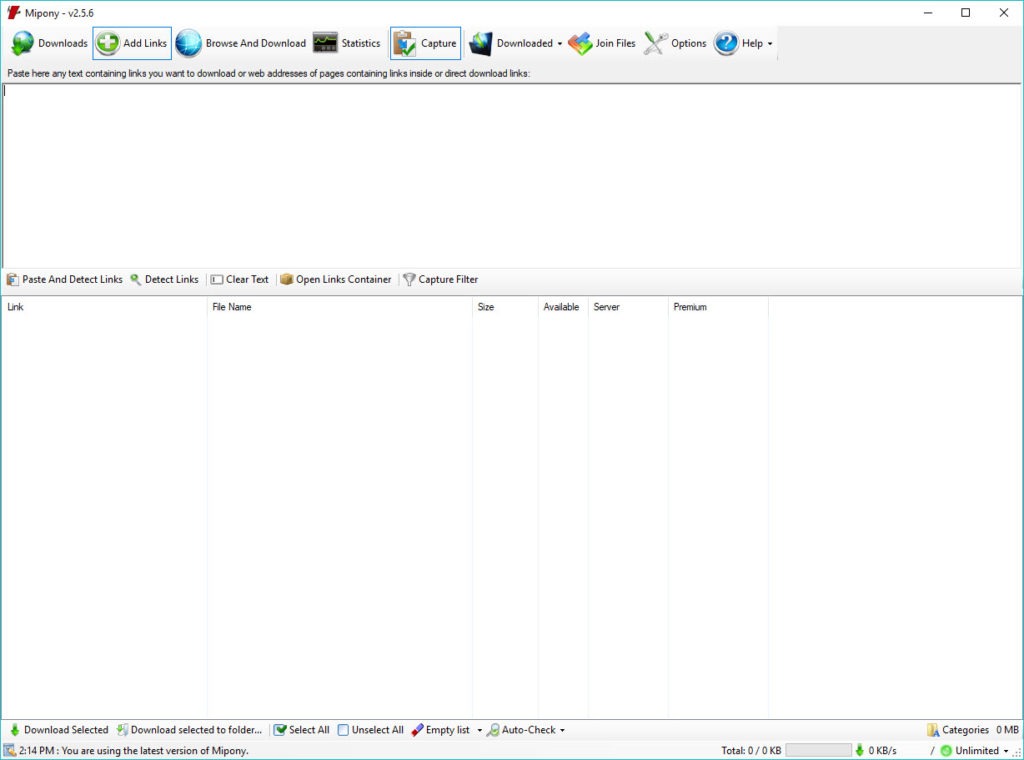Click the Open Links Container box icon

[286, 279]
